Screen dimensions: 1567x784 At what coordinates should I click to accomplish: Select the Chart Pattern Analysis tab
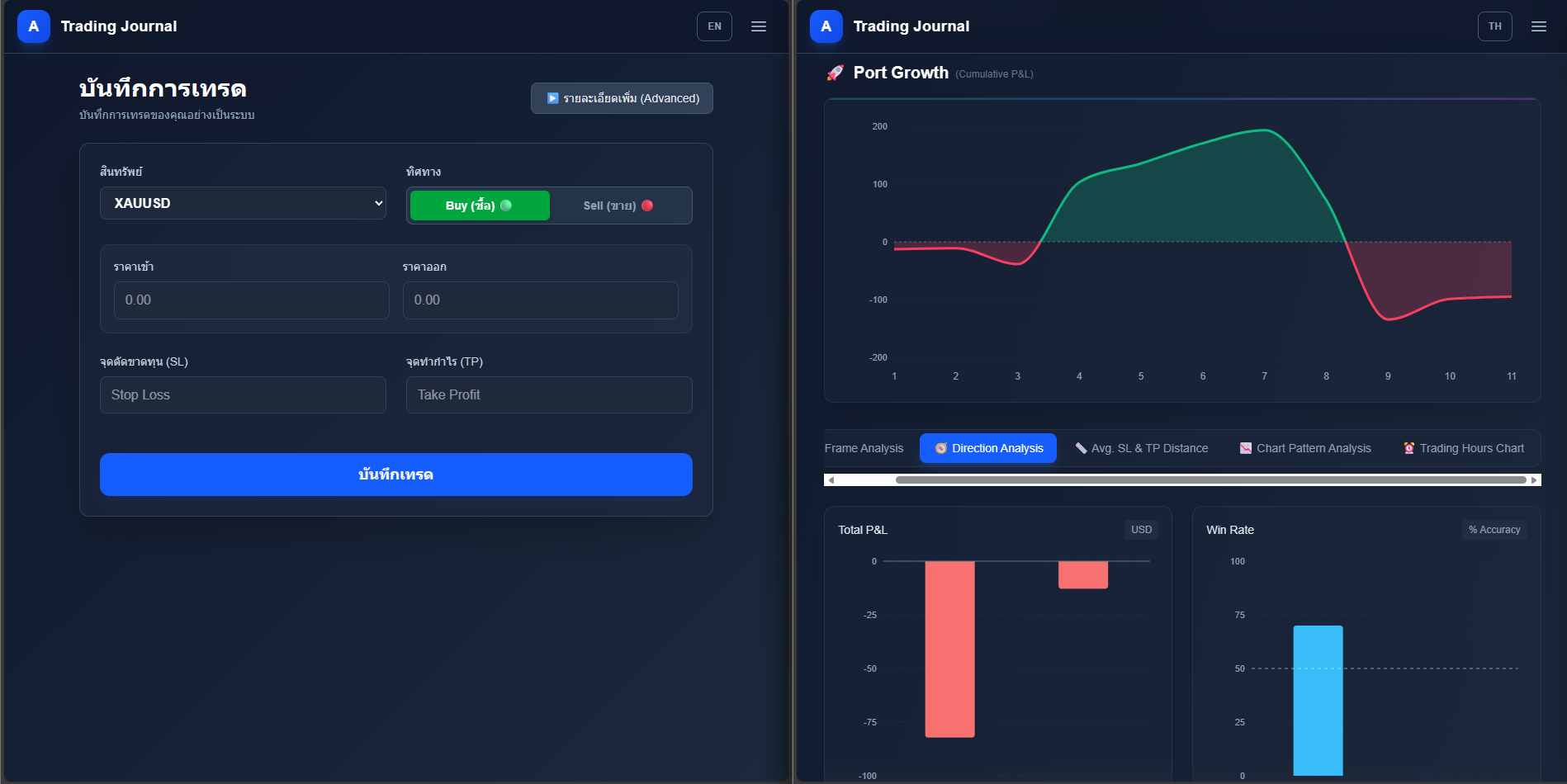(1304, 447)
